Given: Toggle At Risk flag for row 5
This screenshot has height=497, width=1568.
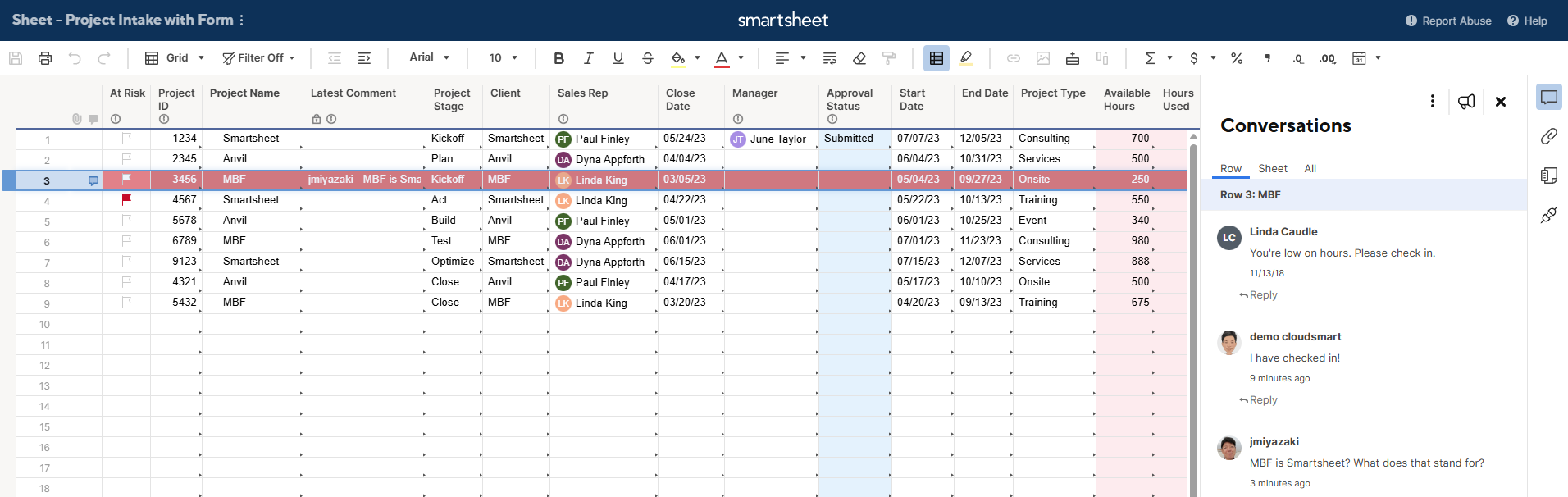Looking at the screenshot, I should click(126, 220).
